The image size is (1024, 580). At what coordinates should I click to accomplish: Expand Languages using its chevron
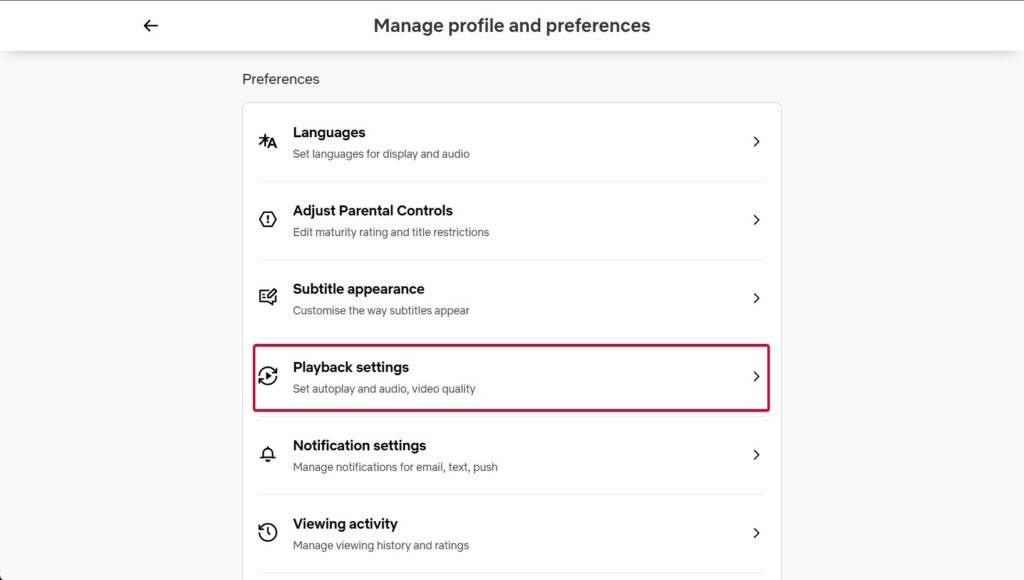pos(758,141)
